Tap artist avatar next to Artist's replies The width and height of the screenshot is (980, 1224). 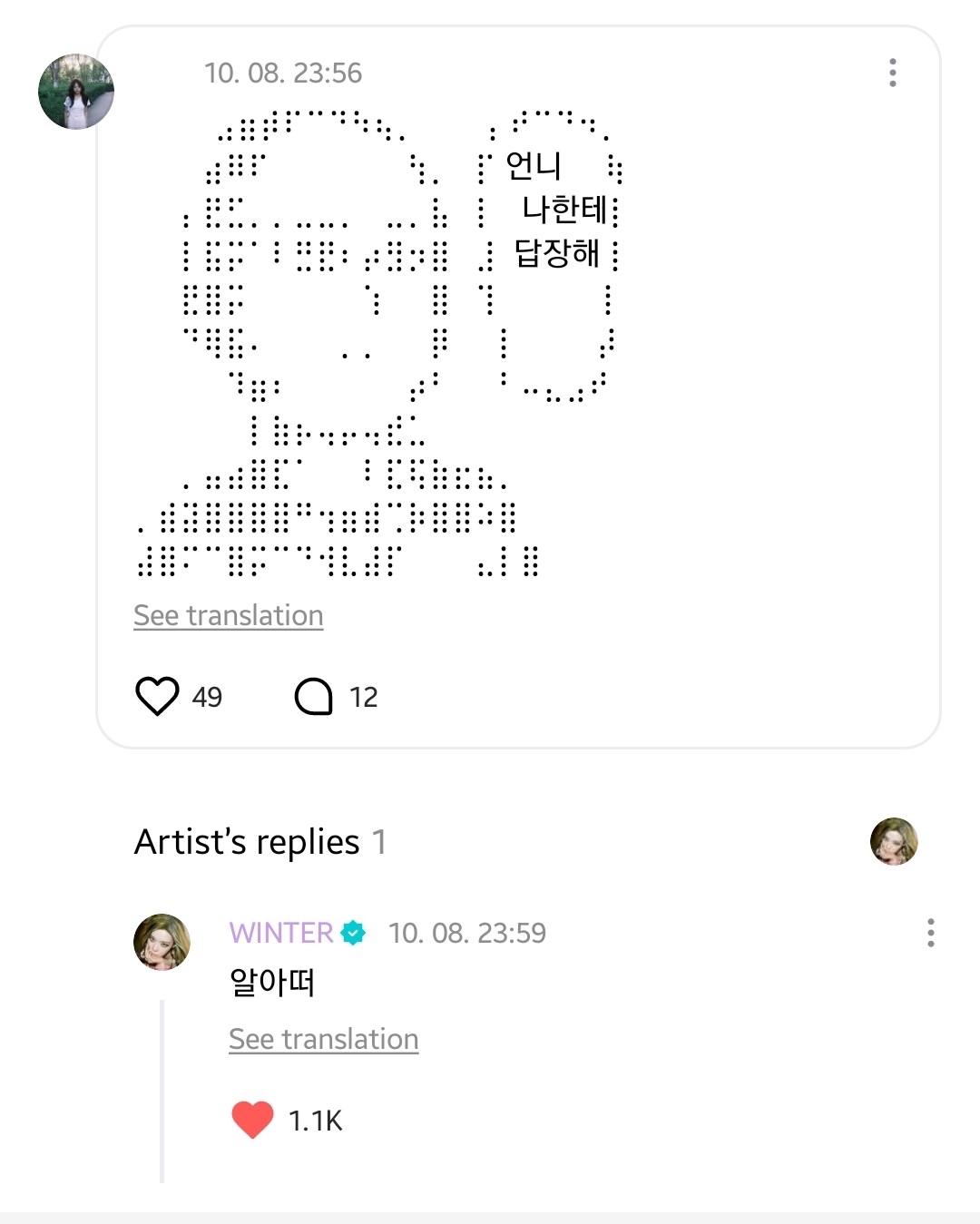coord(894,841)
